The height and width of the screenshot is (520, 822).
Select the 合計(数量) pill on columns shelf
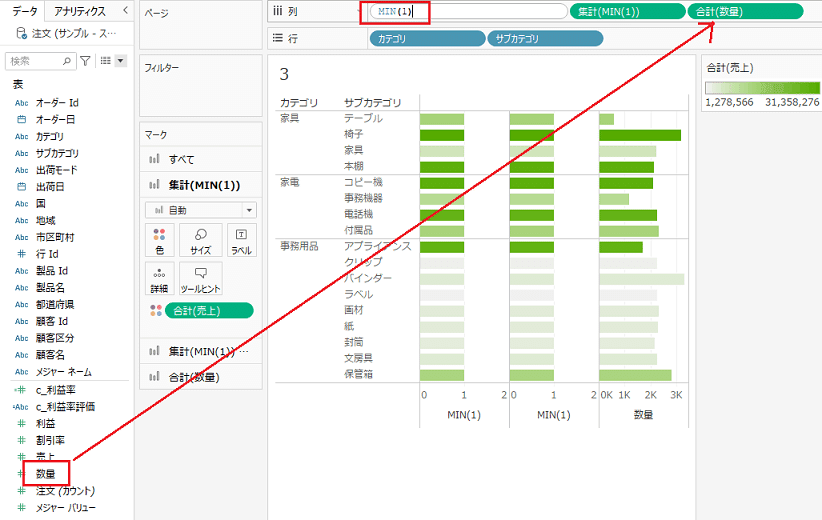click(745, 12)
